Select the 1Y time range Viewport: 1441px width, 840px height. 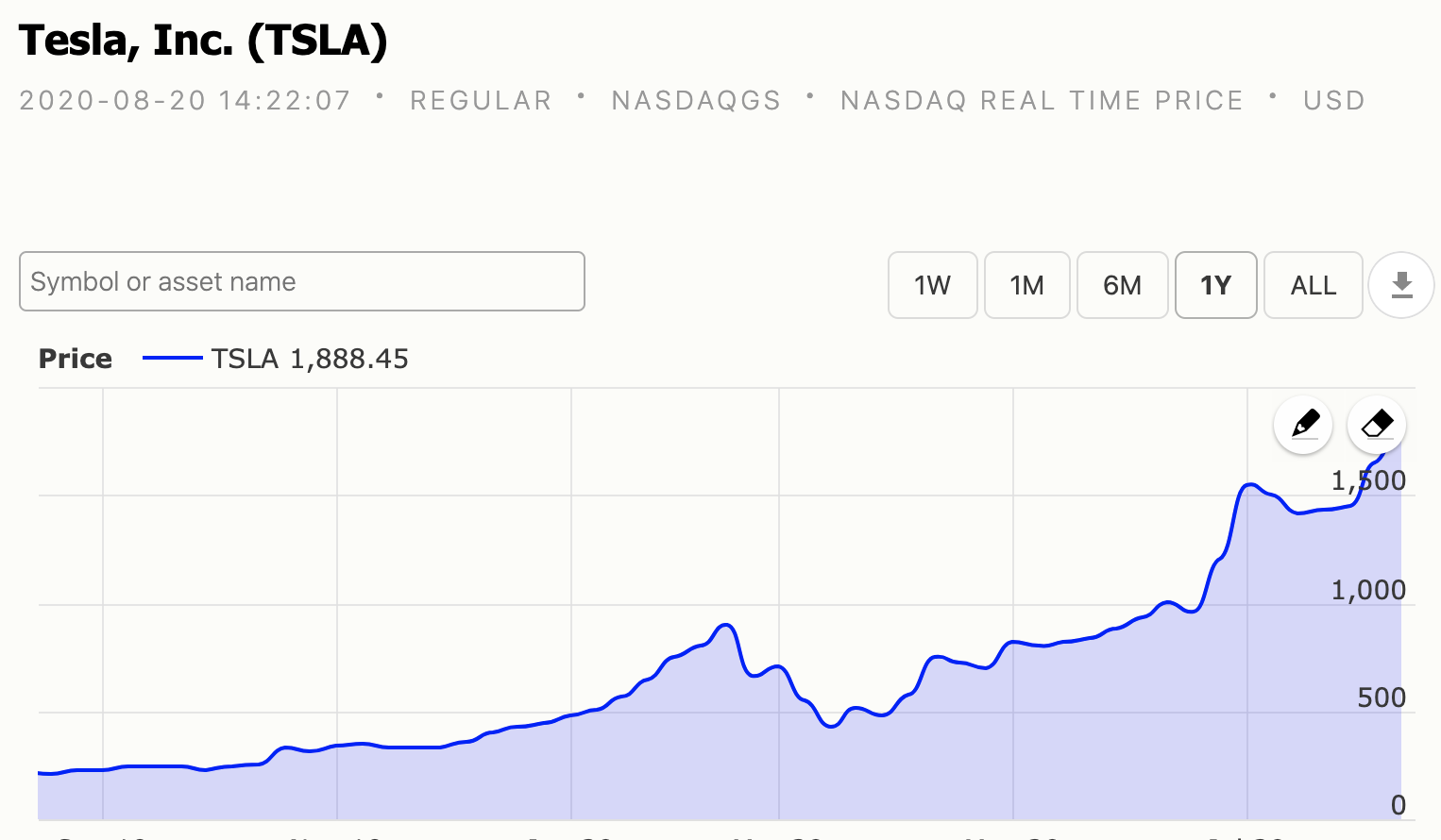click(x=1215, y=285)
